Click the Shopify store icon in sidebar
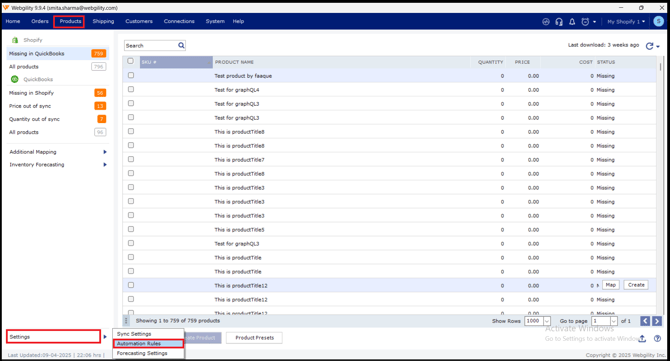 [15, 40]
